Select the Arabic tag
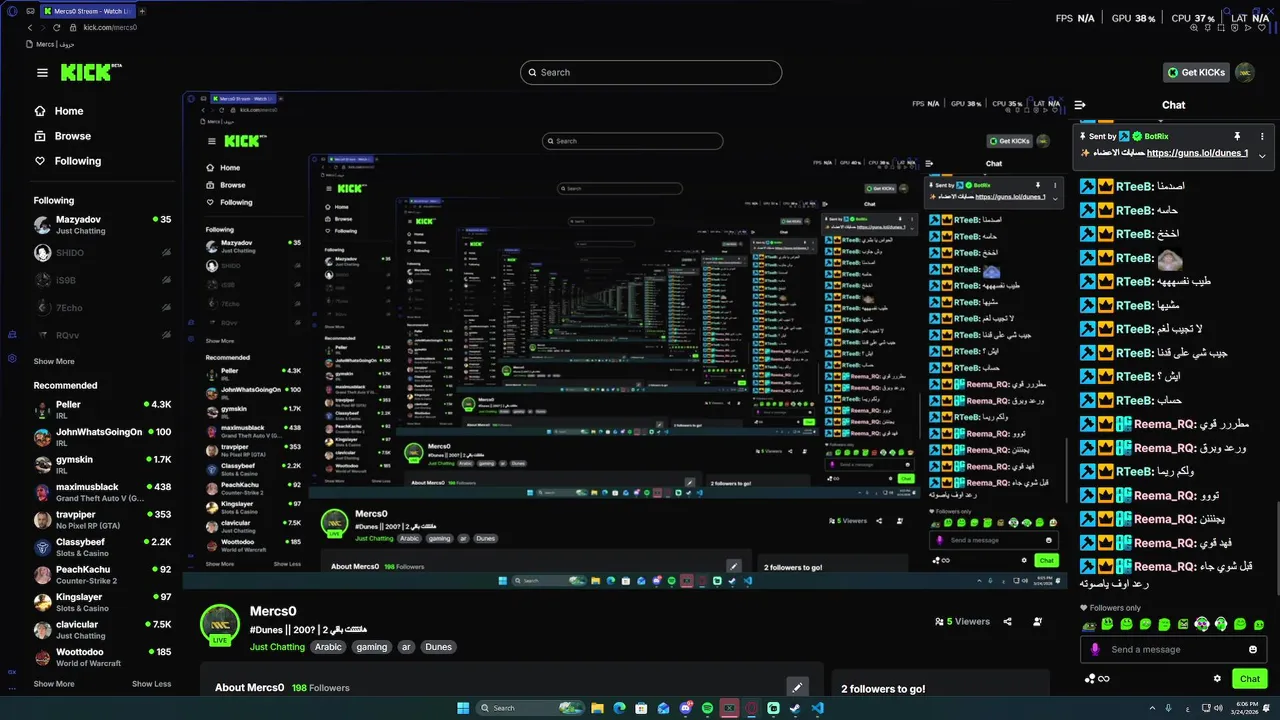Viewport: 1280px width, 720px height. tap(328, 647)
